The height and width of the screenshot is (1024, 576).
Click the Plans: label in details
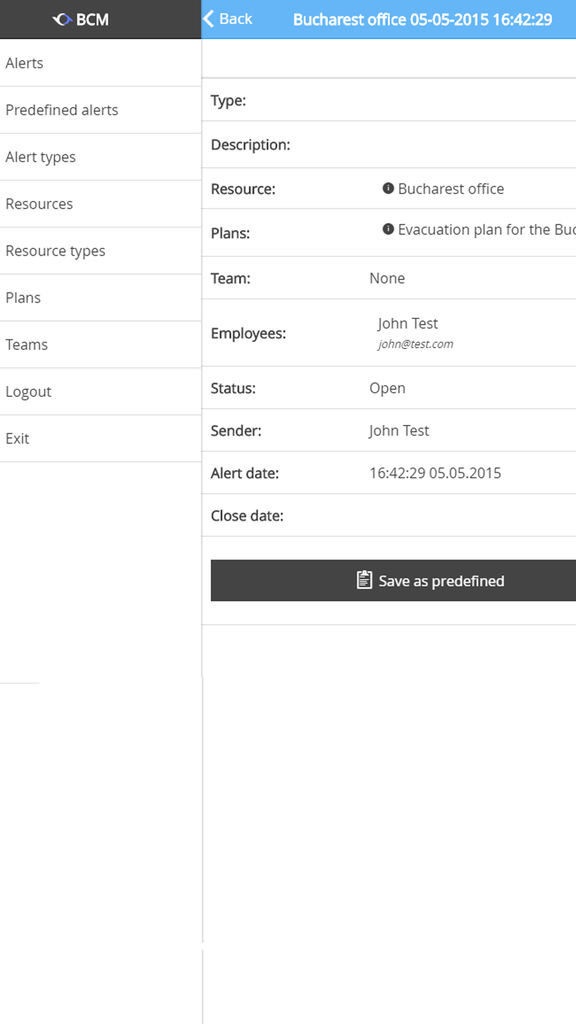coord(230,233)
